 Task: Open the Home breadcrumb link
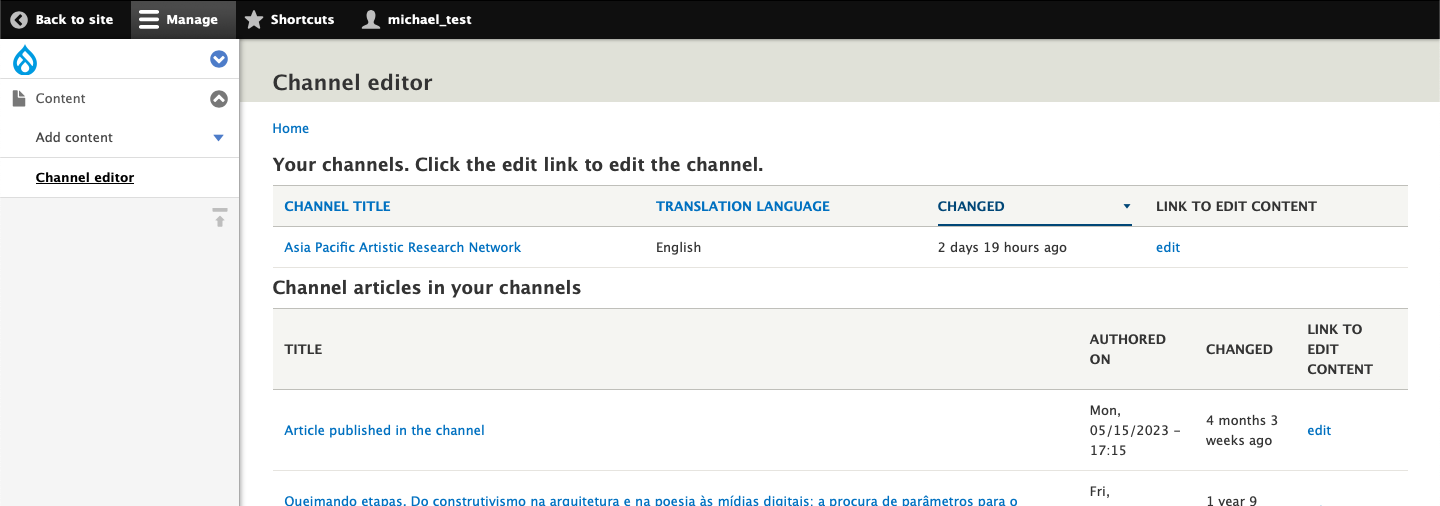tap(290, 129)
